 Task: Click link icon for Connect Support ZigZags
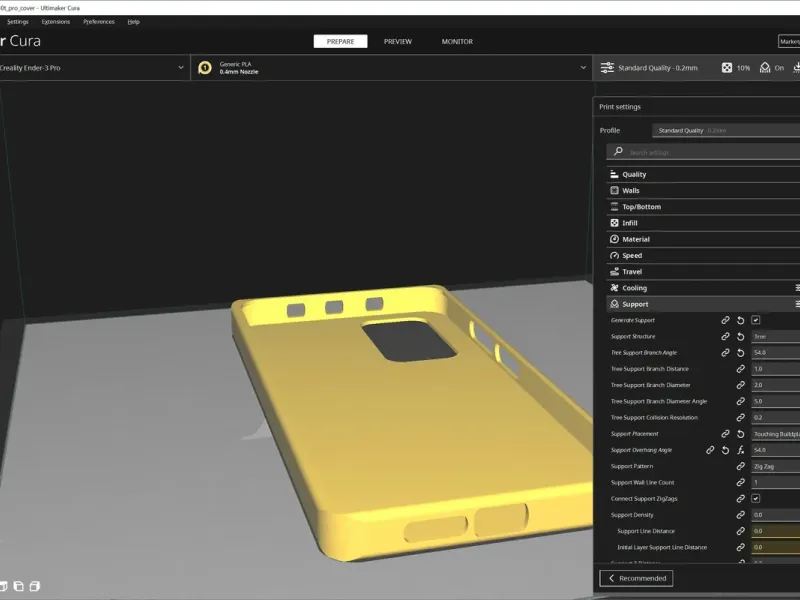740,498
